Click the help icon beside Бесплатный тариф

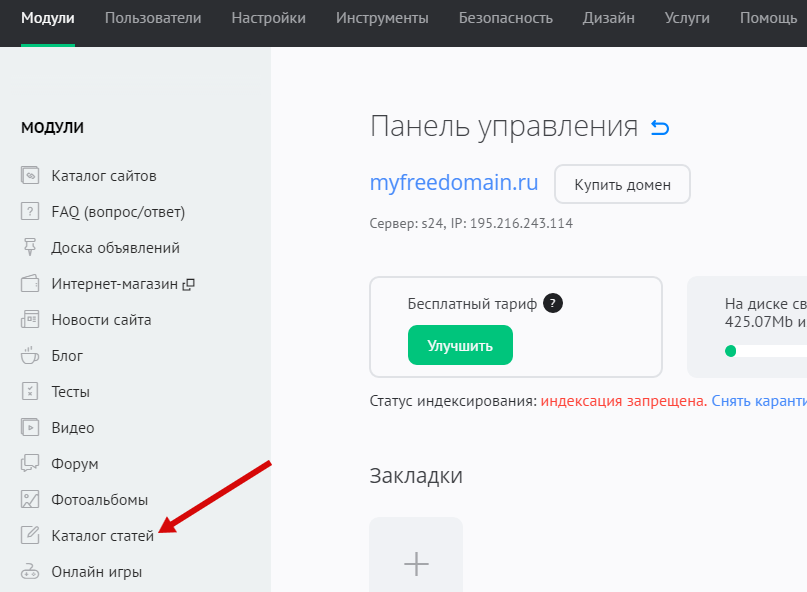click(x=553, y=304)
